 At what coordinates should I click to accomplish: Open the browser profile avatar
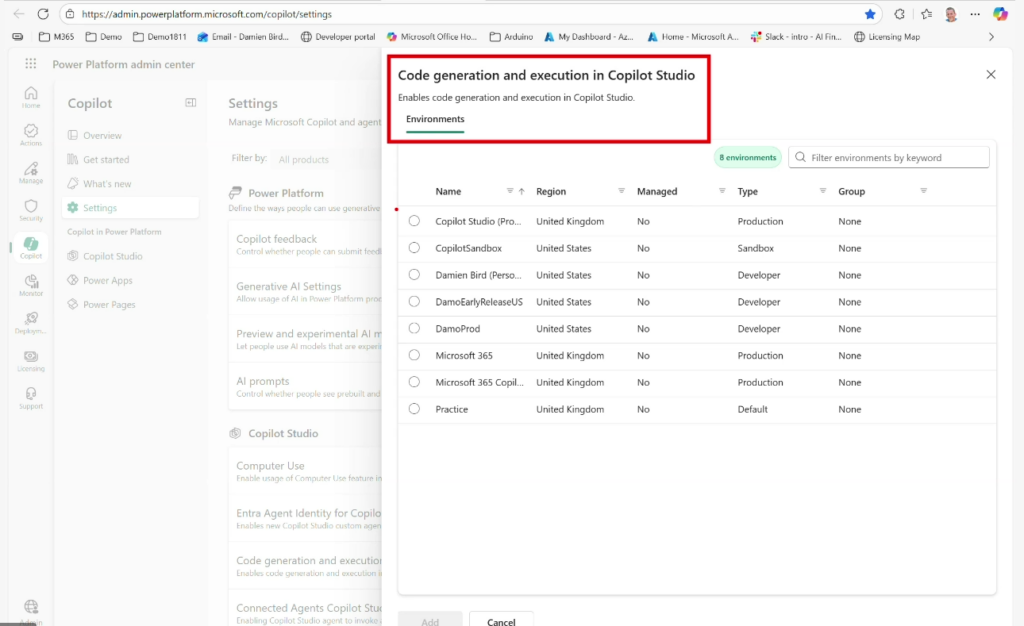(951, 14)
